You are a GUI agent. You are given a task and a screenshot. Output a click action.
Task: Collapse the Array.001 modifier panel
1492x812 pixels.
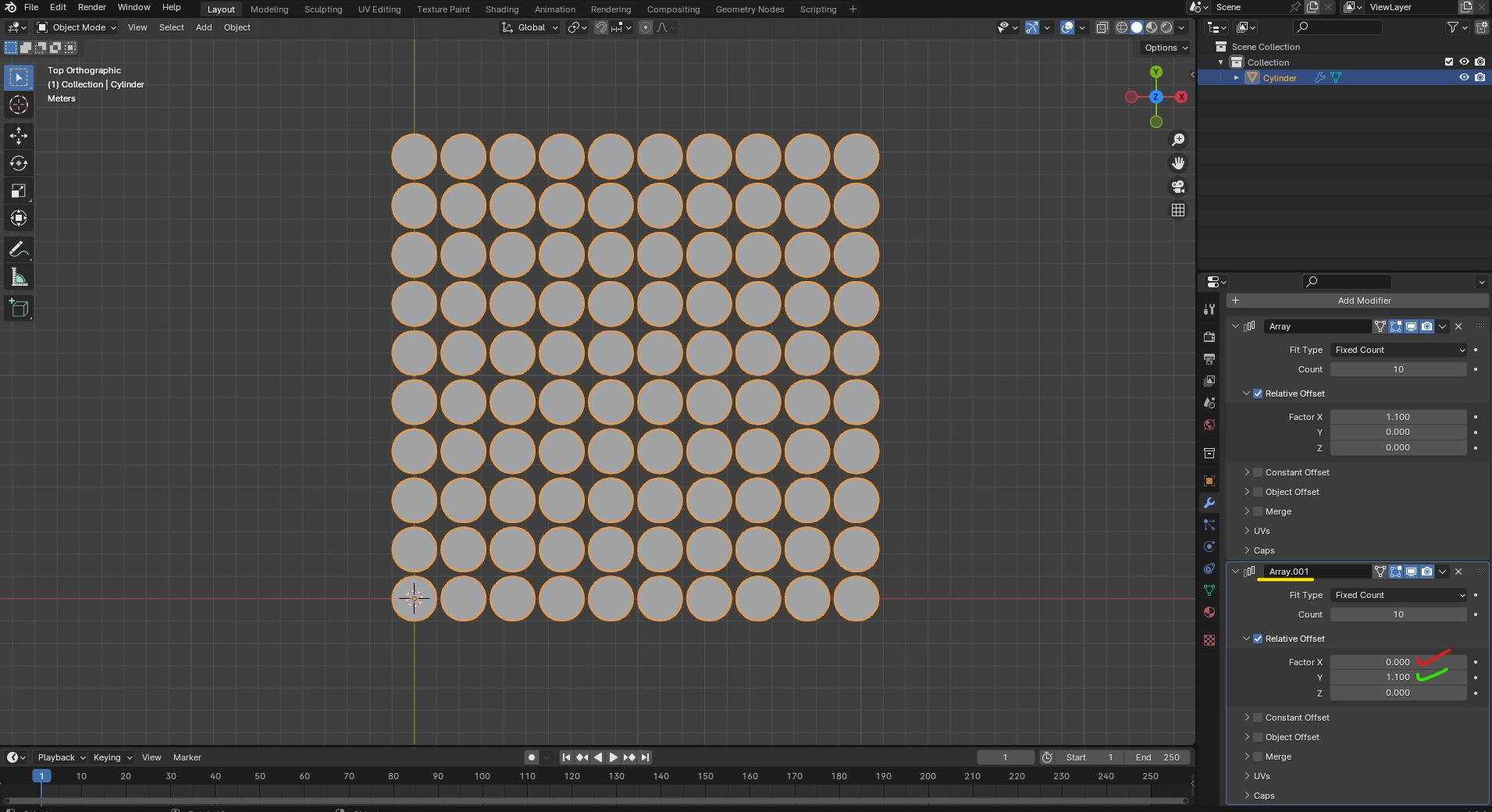coord(1235,572)
